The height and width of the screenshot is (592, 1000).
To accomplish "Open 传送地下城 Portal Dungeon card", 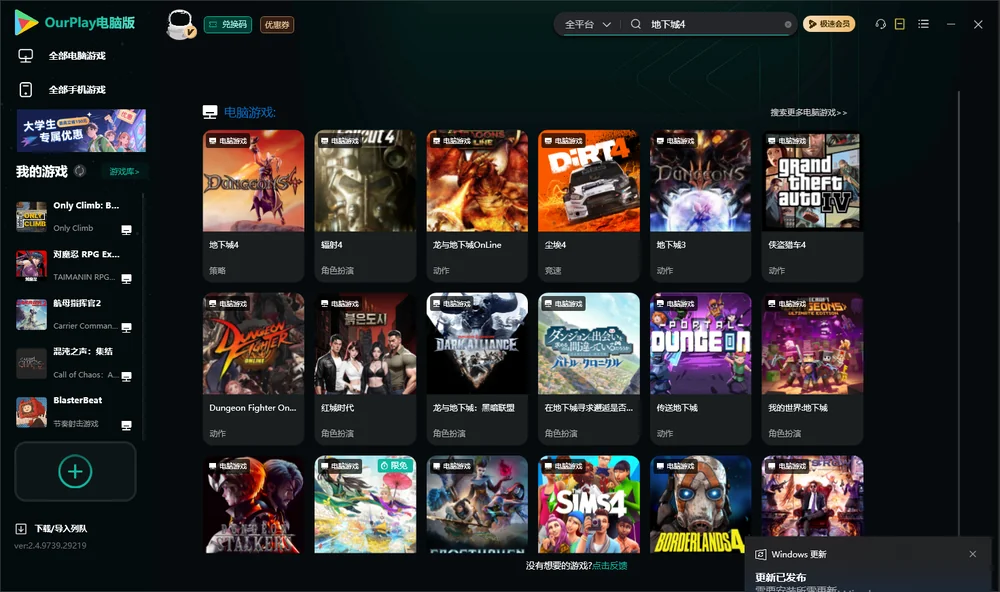I will [x=700, y=368].
